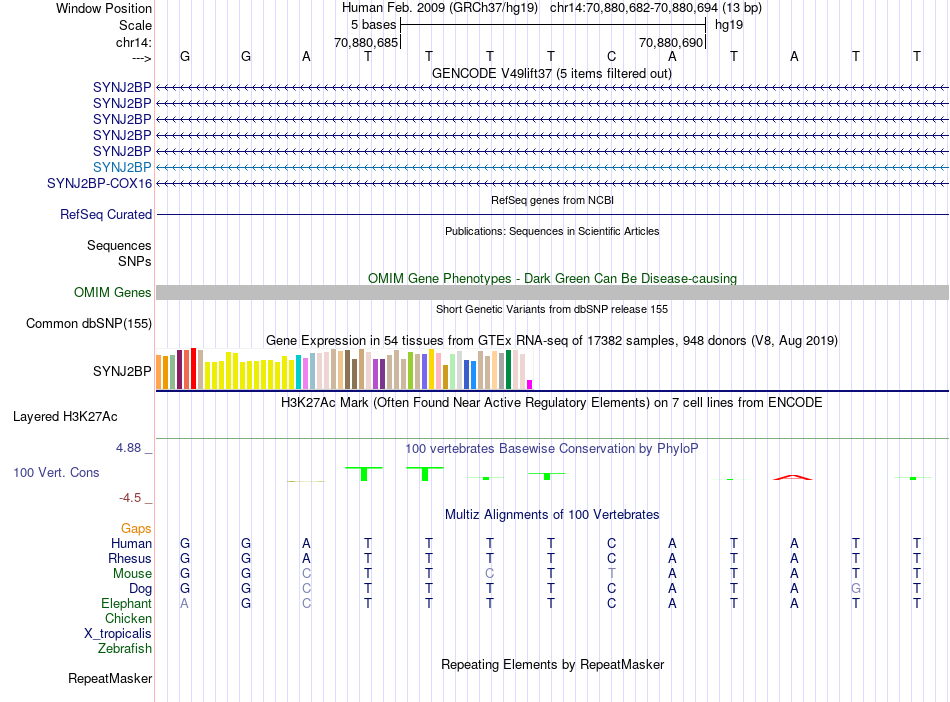Open Multiz Alignments of 100 Vertebrates title
950x702 pixels.
tap(552, 514)
